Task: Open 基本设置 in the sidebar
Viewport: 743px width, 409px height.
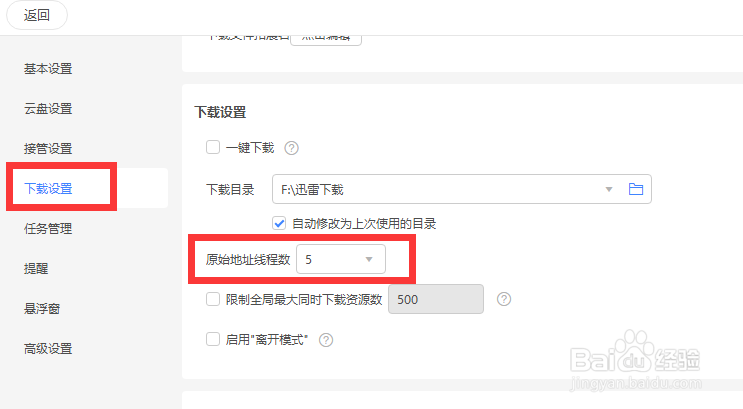Action: point(48,69)
